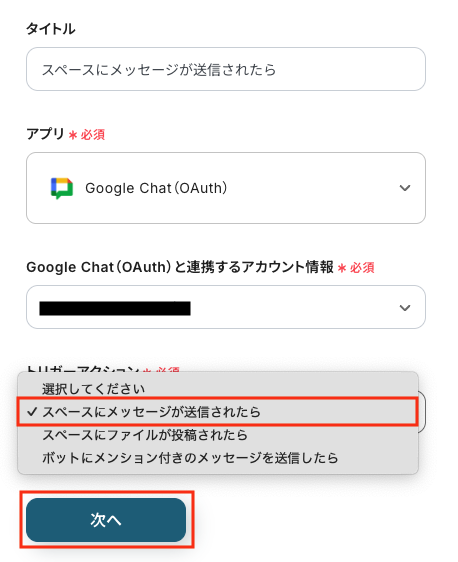Screen dimensions: 458x562
Task: Click the Google Chat(OAuth)と連携するアカウント情報 label
Action: tap(180, 267)
